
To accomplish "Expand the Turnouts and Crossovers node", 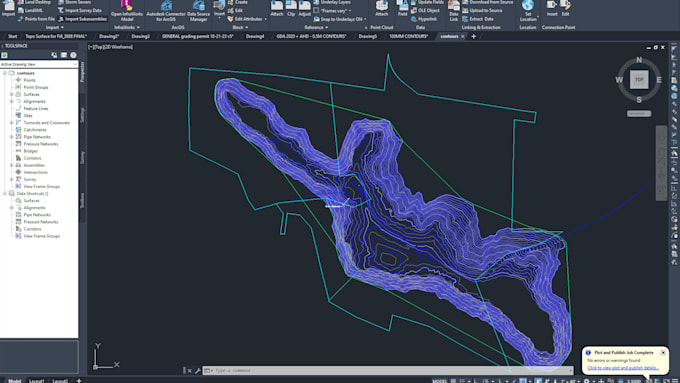I will click(x=12, y=123).
